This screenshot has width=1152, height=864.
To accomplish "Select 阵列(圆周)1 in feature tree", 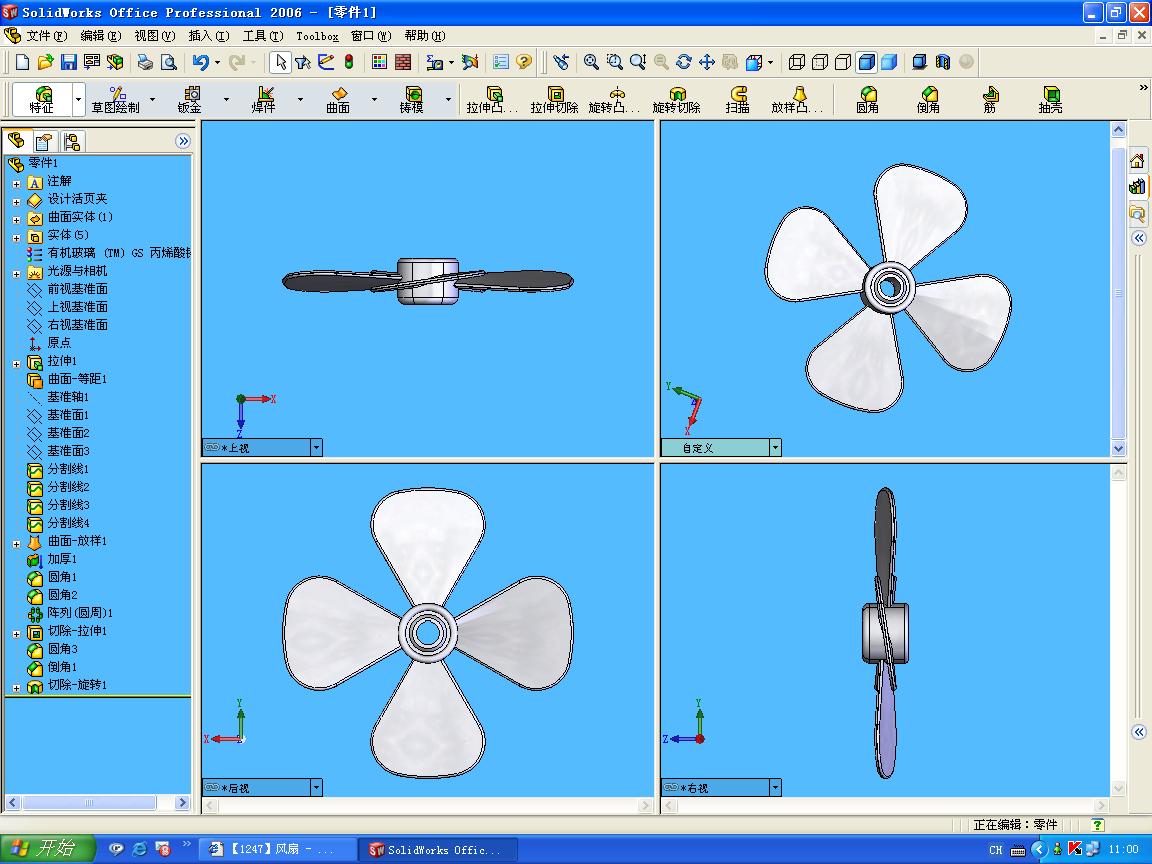I will [x=70, y=613].
